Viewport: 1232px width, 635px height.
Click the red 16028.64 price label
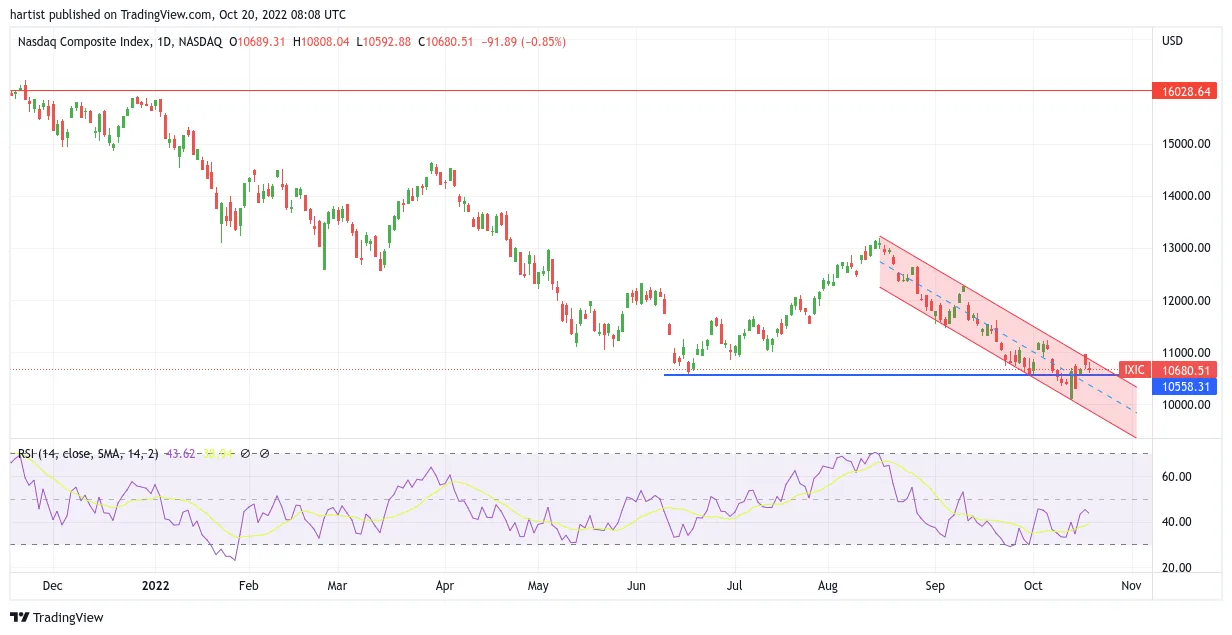pos(1186,91)
